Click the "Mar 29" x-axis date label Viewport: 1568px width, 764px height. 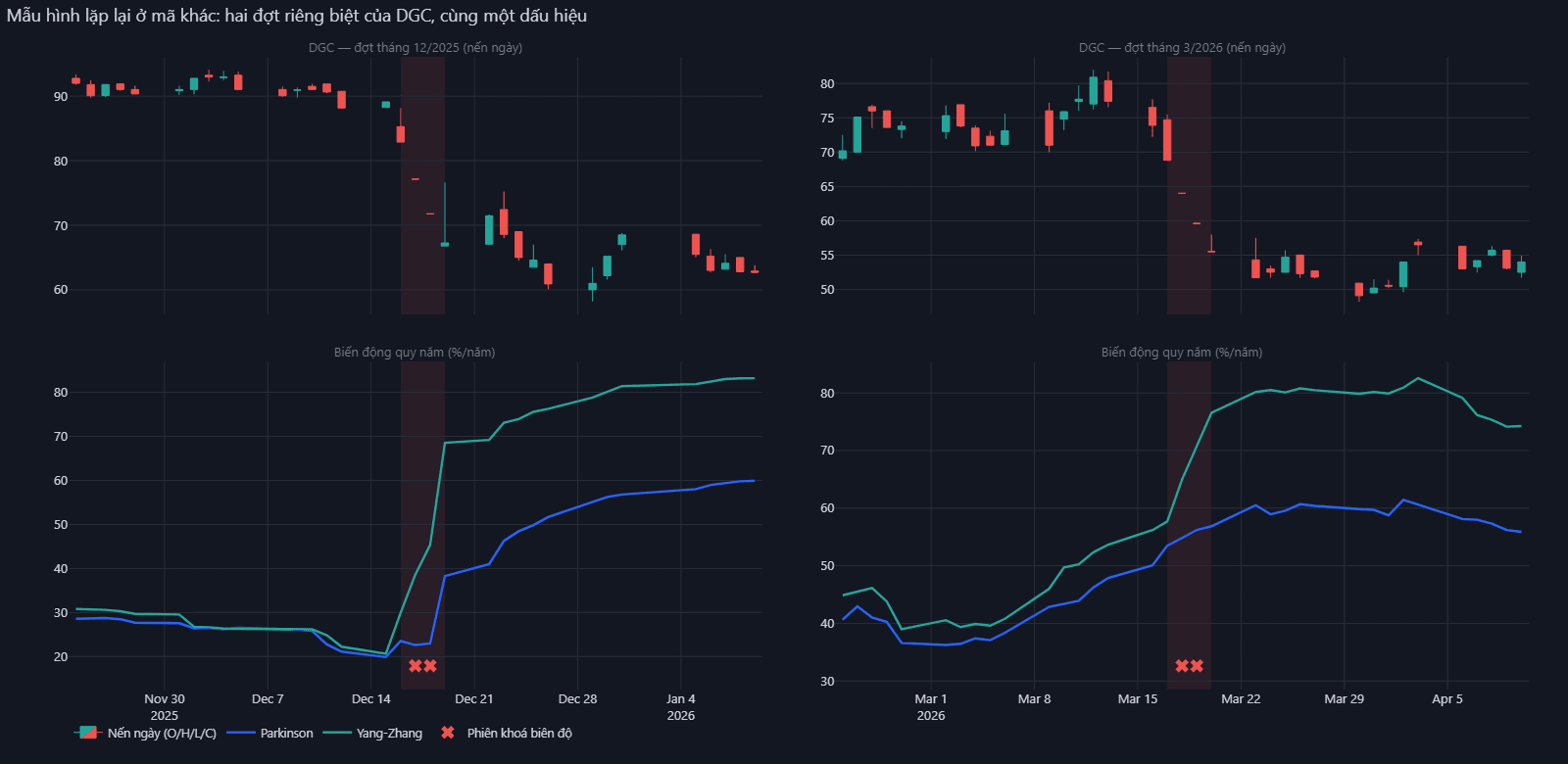pyautogui.click(x=1344, y=698)
